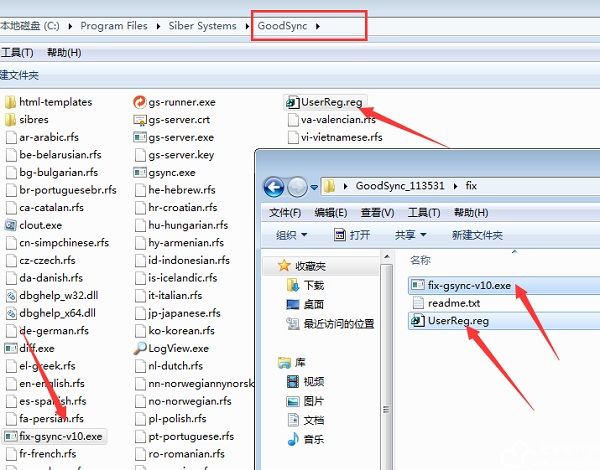Open the html-templates folder icon
The width and height of the screenshot is (600, 470).
[x=10, y=102]
